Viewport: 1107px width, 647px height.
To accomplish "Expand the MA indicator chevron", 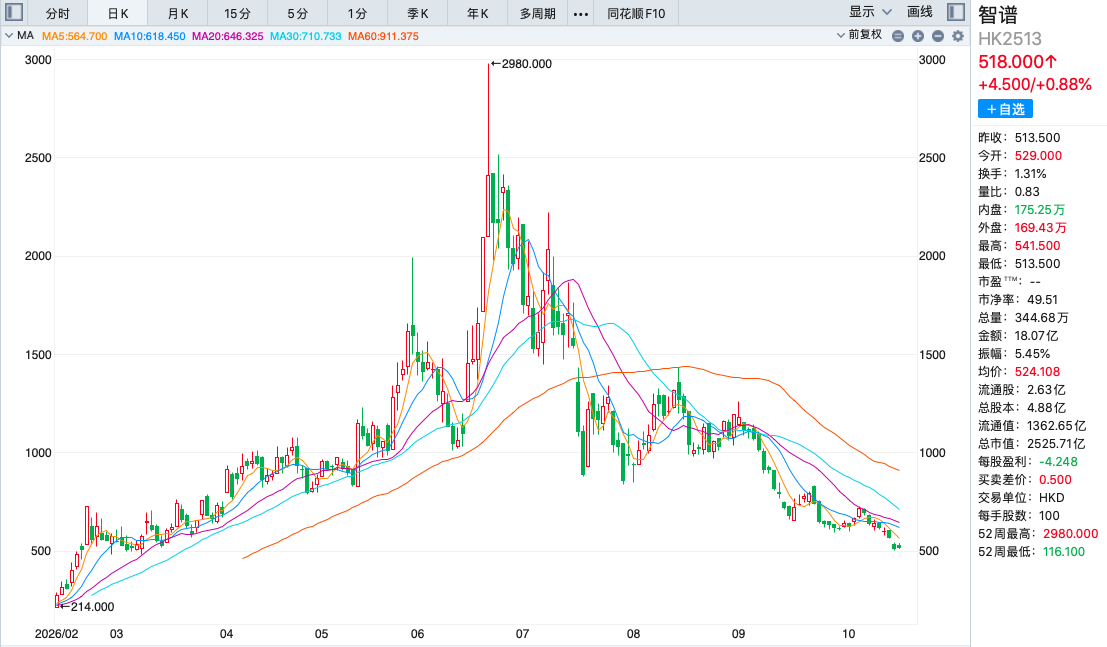I will (x=8, y=35).
